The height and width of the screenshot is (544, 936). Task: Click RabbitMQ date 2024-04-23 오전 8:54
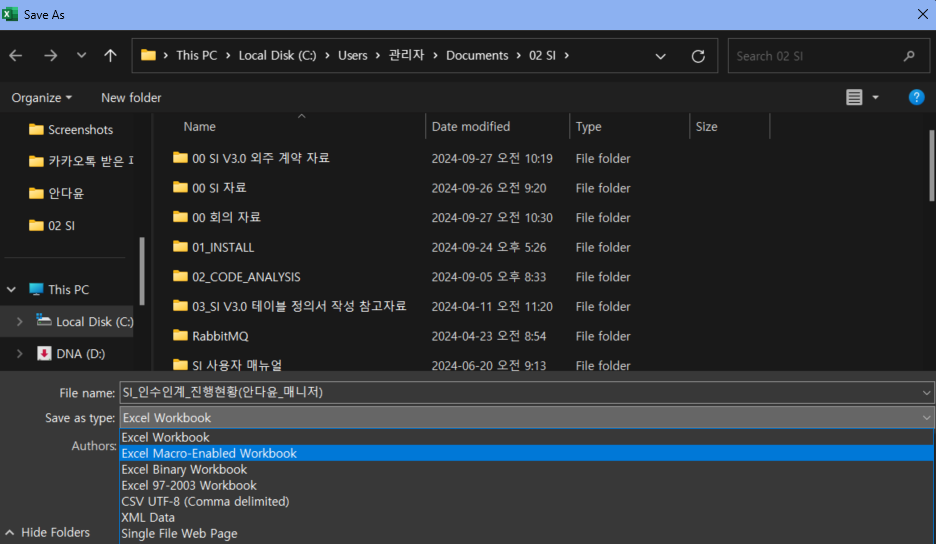(x=489, y=336)
